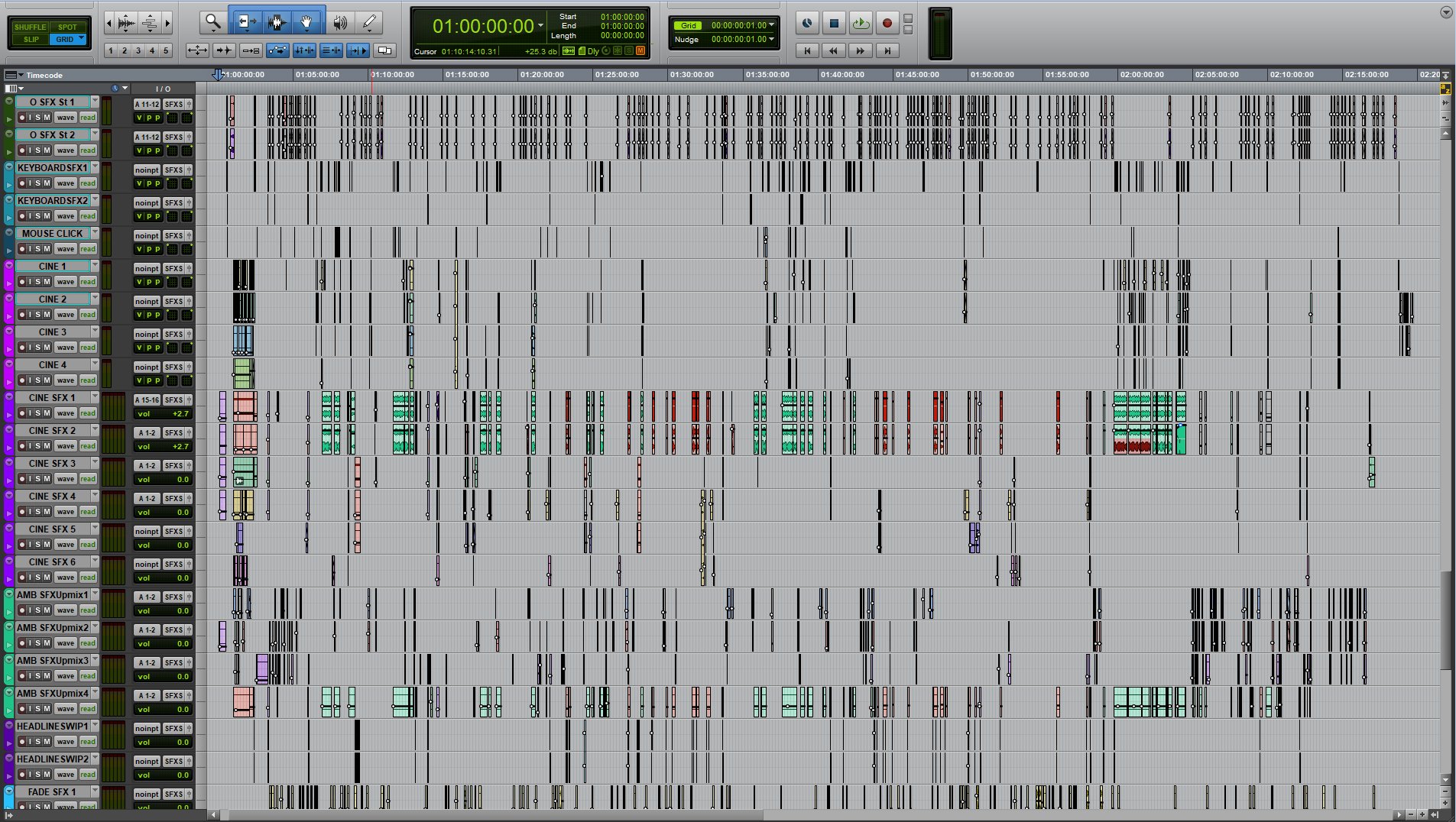Screen dimensions: 1456x822
Task: Enable Tab to Transients button
Action: pyautogui.click(x=224, y=50)
